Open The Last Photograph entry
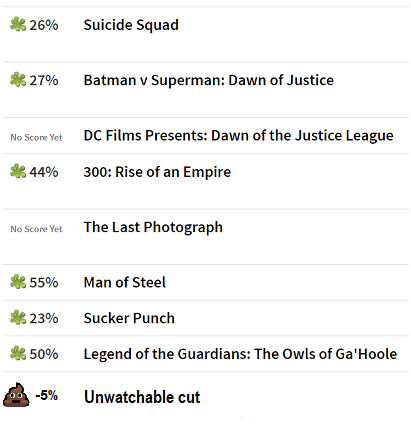 [x=153, y=227]
